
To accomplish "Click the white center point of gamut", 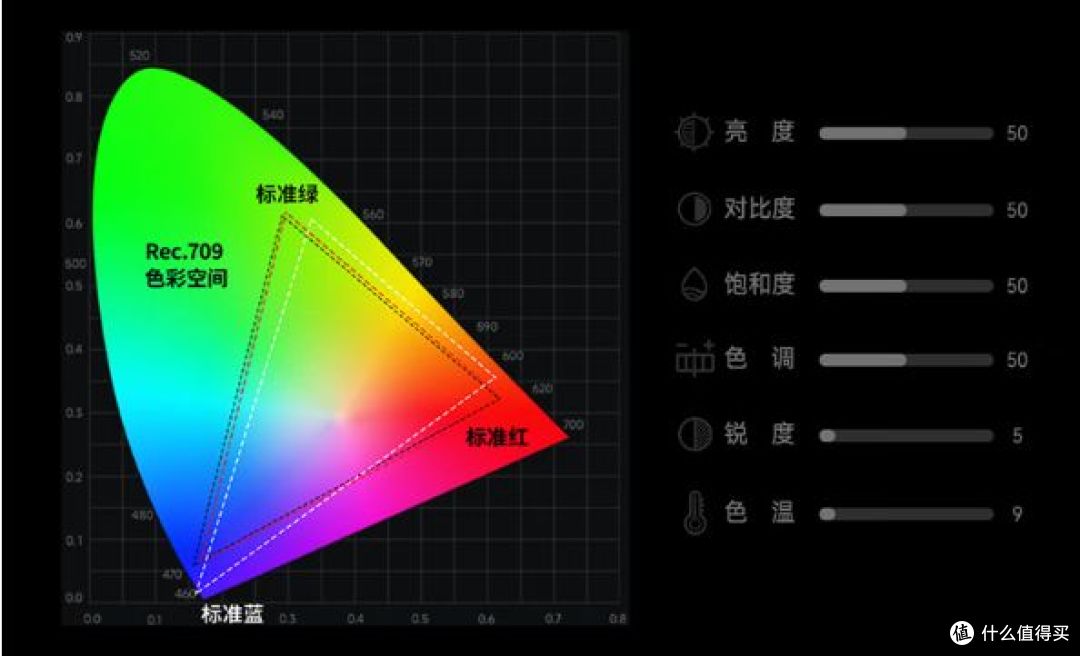I will tap(340, 416).
